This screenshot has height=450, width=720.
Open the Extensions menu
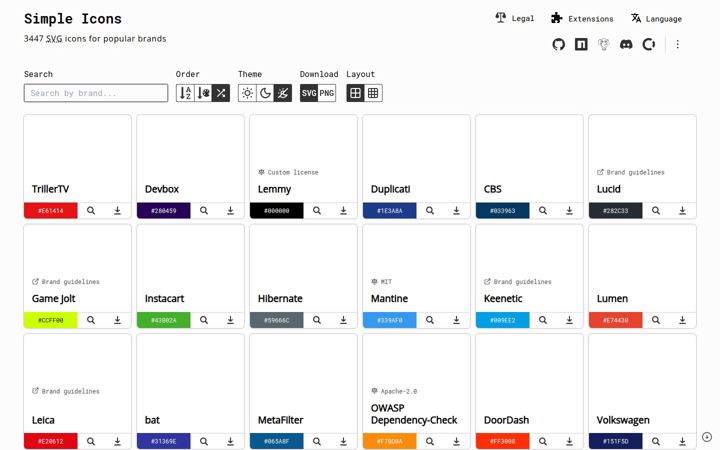tap(582, 18)
